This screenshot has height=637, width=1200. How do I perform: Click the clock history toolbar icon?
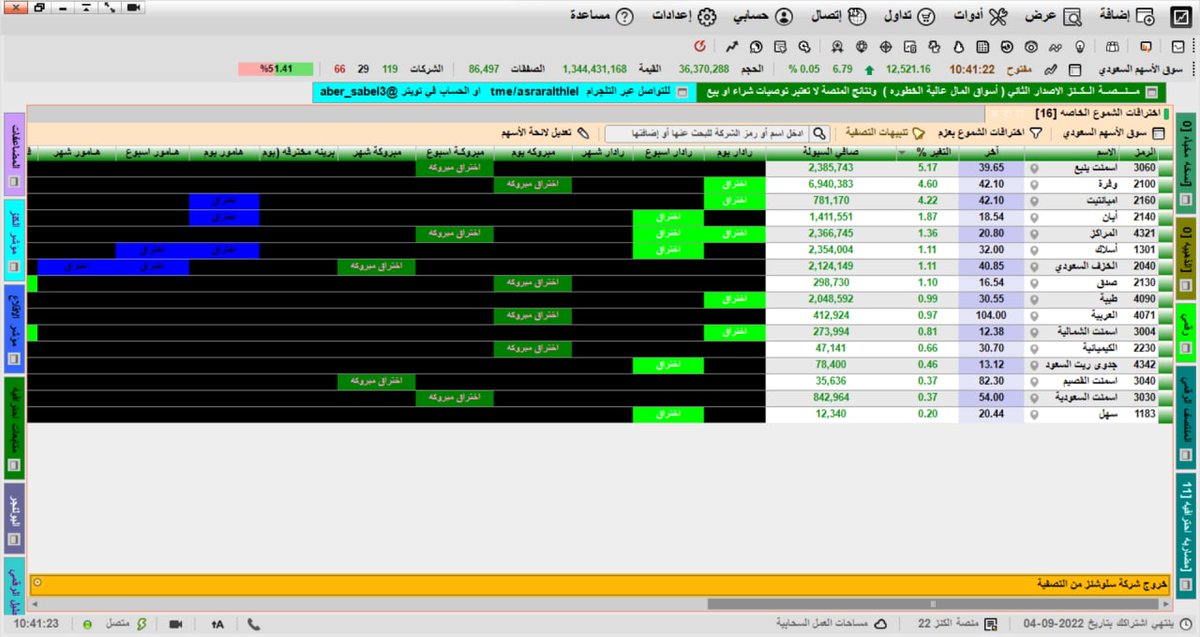[1006, 47]
